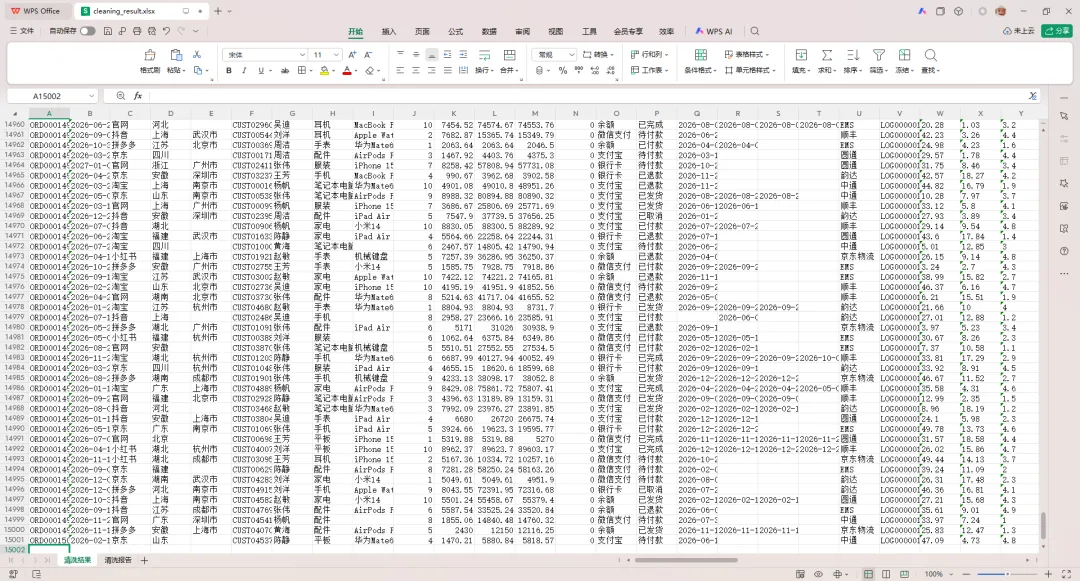
Task: Add a new sheet with plus button
Action: click(x=144, y=560)
